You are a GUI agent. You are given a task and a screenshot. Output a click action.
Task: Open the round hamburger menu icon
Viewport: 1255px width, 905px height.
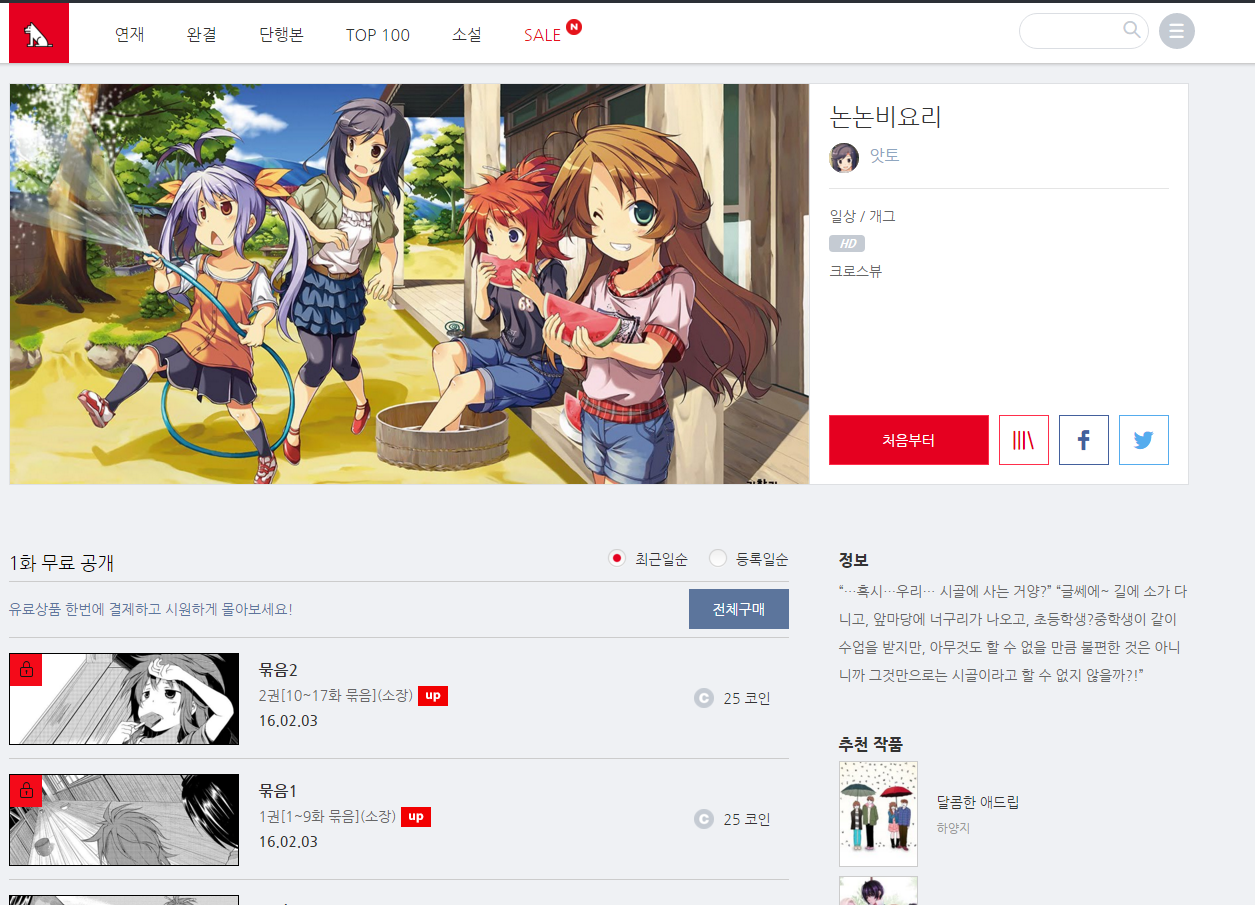[x=1176, y=31]
